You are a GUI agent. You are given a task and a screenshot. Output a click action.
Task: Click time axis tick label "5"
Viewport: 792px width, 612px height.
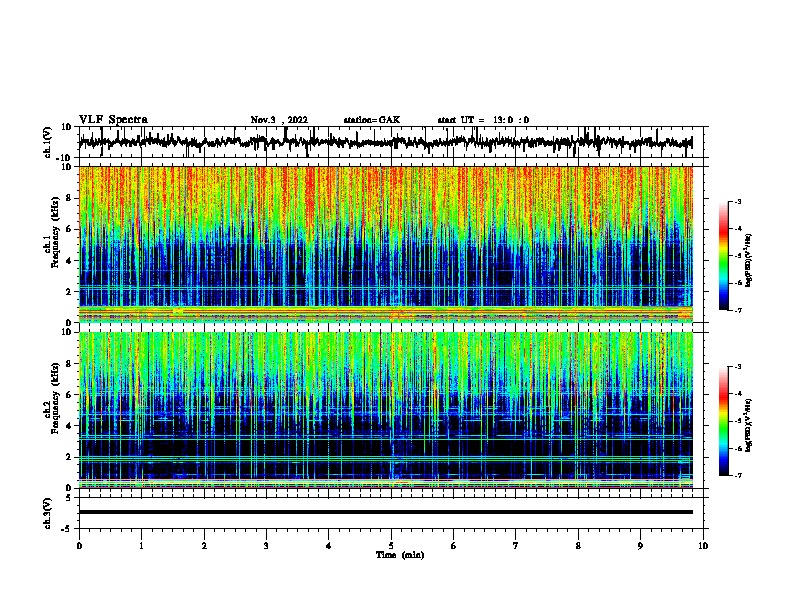point(391,545)
